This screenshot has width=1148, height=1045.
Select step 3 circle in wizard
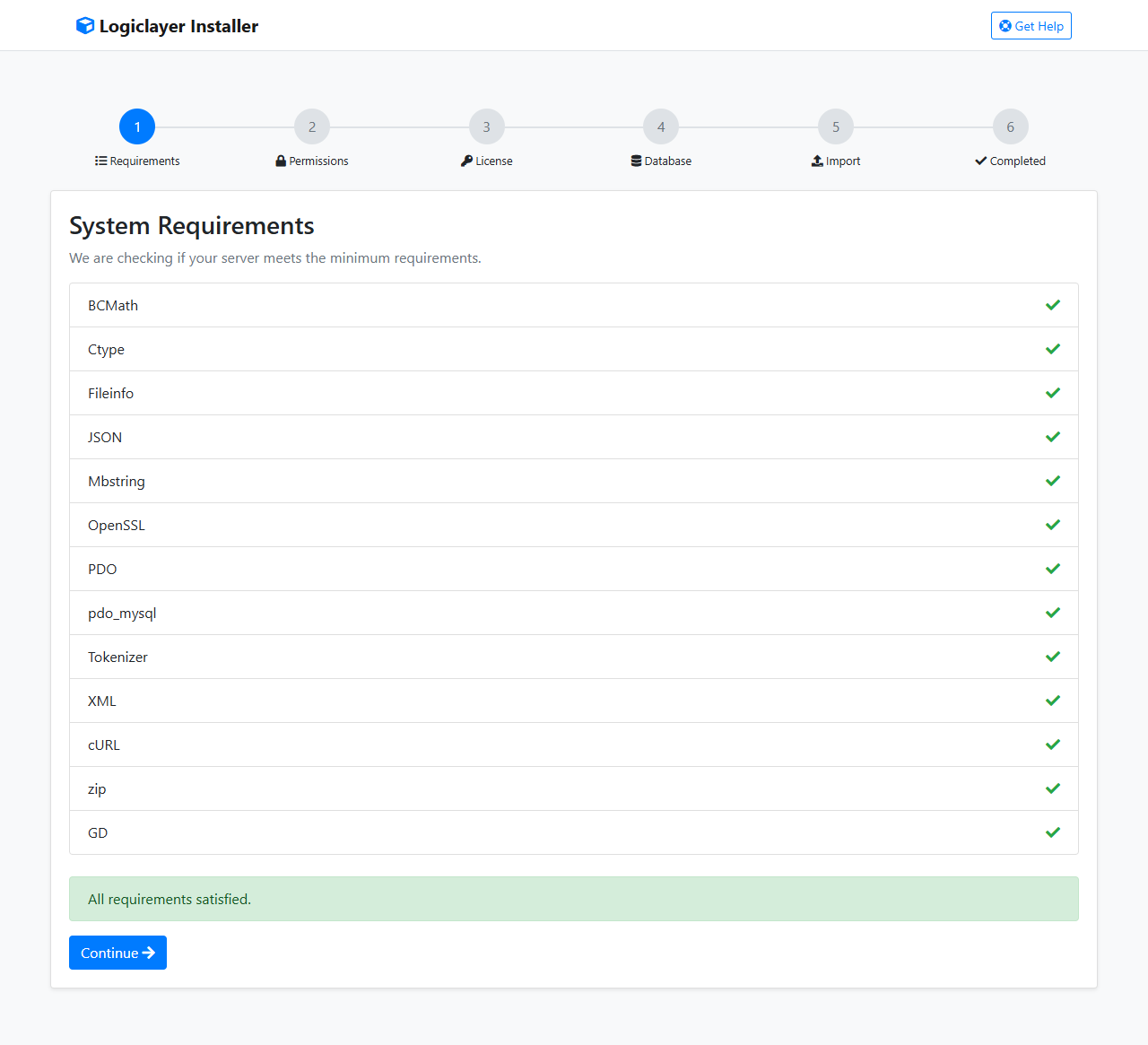[487, 126]
